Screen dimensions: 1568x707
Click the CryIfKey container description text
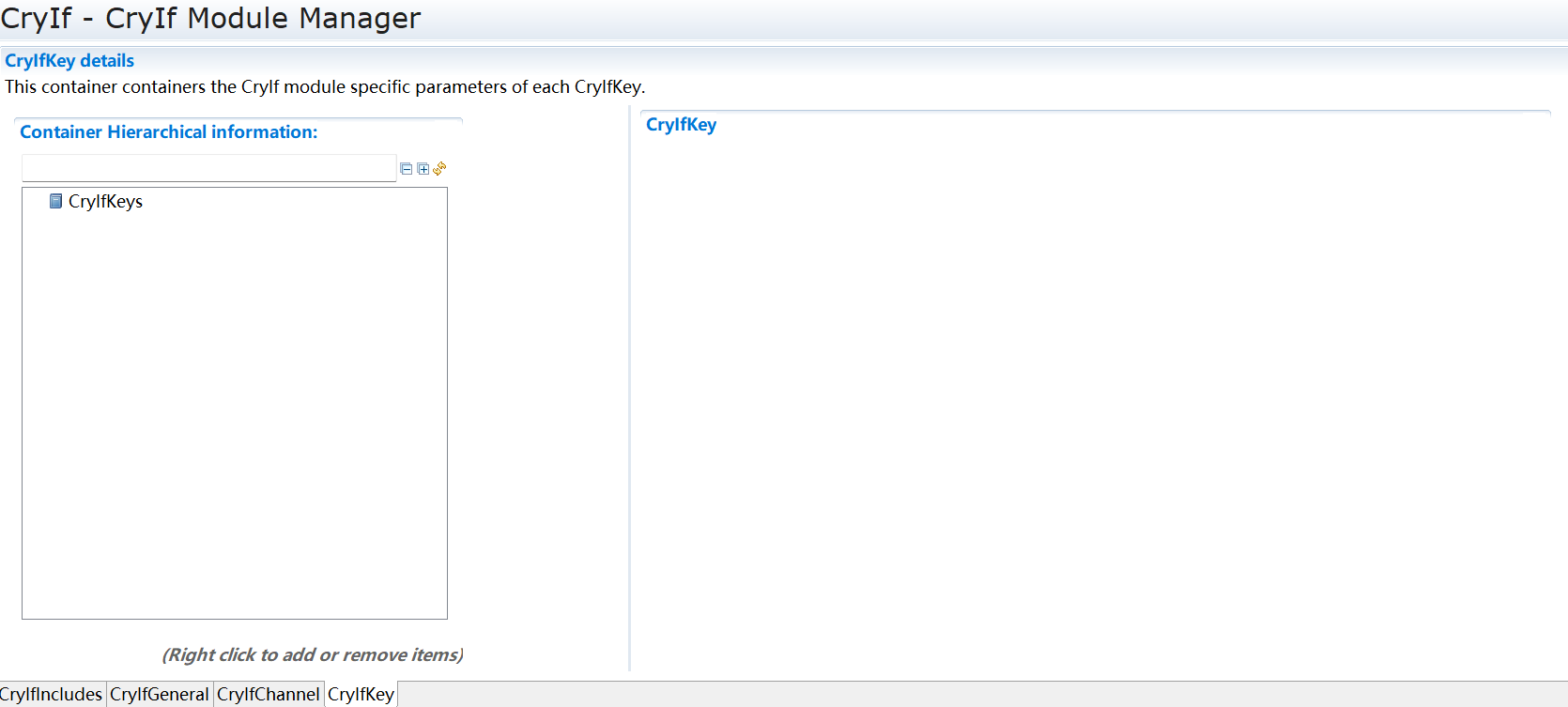(325, 86)
